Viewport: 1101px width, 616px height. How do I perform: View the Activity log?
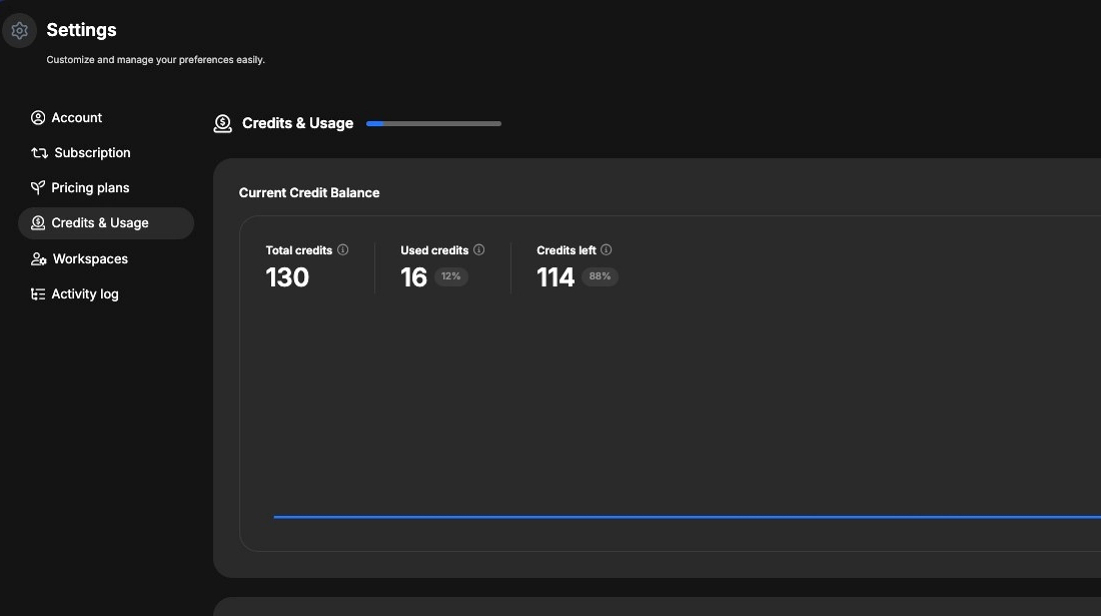(85, 294)
